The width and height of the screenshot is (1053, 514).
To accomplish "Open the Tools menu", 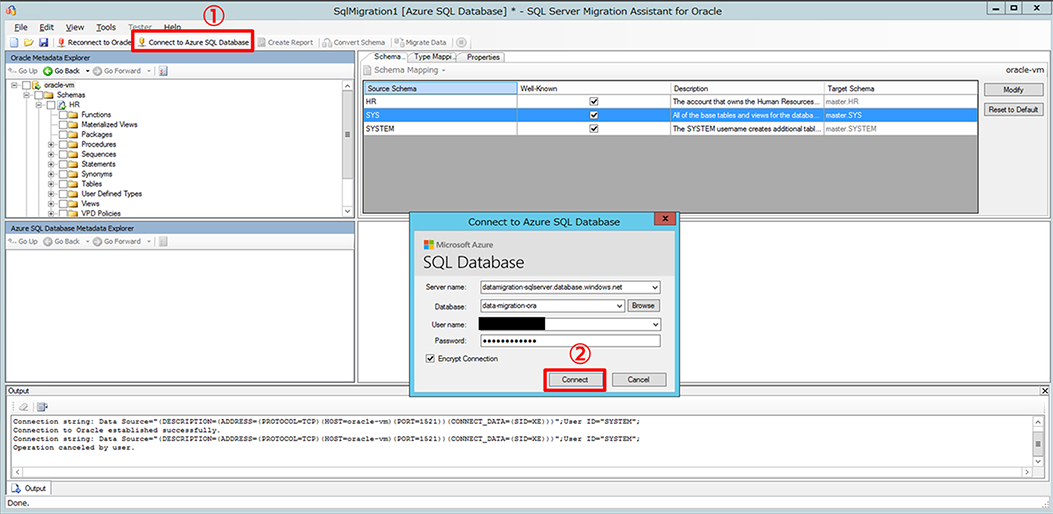I will (105, 28).
